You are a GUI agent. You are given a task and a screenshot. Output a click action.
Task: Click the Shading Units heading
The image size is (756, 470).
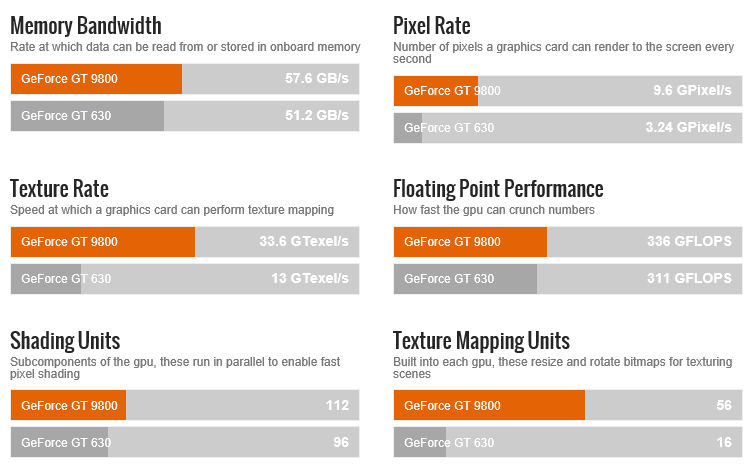pyautogui.click(x=65, y=341)
